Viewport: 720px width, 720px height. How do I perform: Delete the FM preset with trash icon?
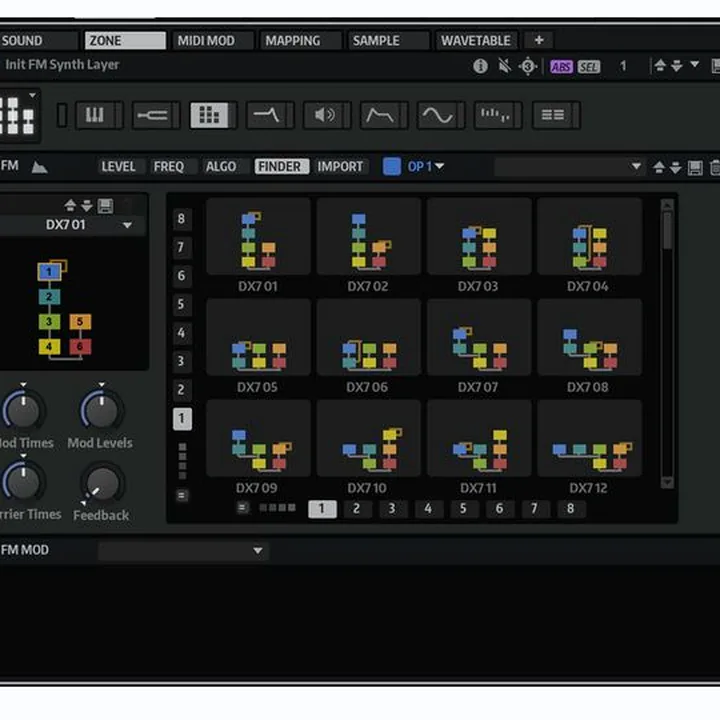[x=714, y=168]
